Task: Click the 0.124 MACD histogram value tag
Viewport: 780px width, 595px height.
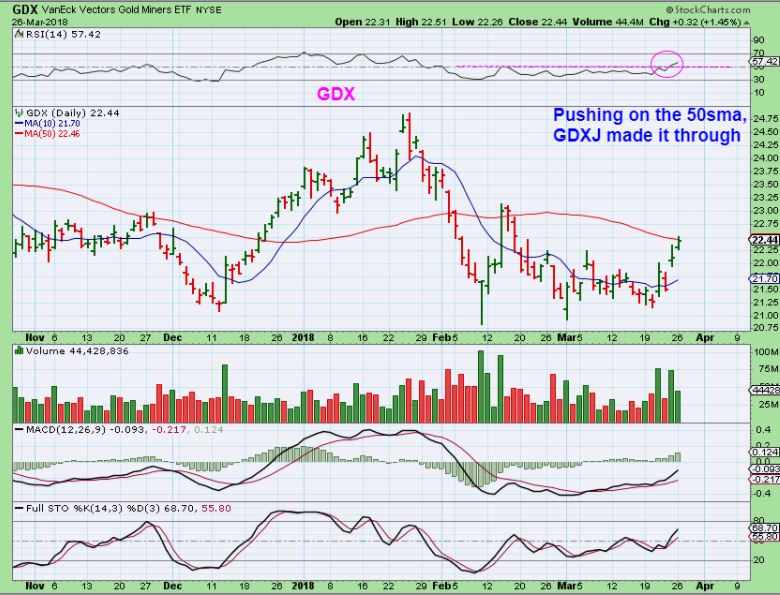Action: point(766,452)
